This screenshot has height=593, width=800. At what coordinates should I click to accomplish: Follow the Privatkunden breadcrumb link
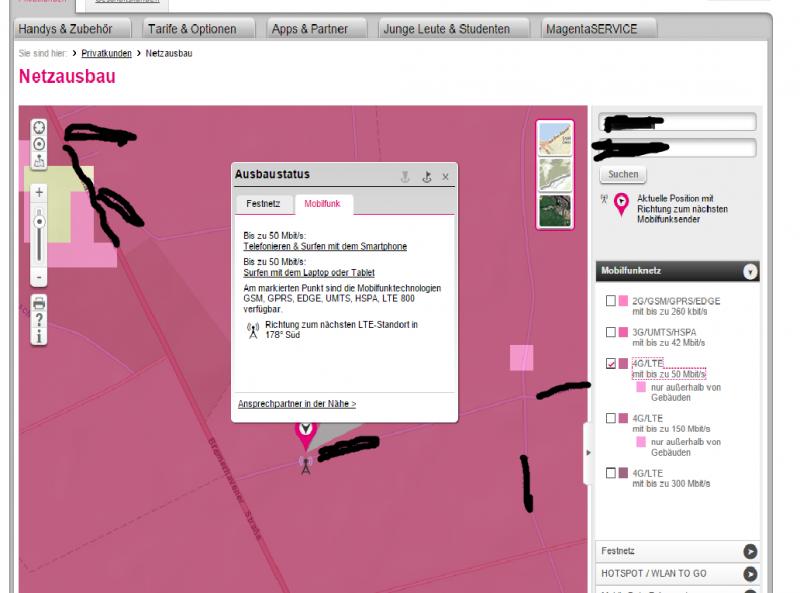107,53
